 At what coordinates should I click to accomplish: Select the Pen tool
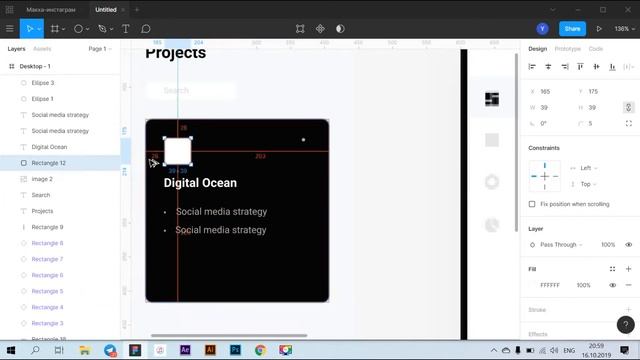point(102,29)
